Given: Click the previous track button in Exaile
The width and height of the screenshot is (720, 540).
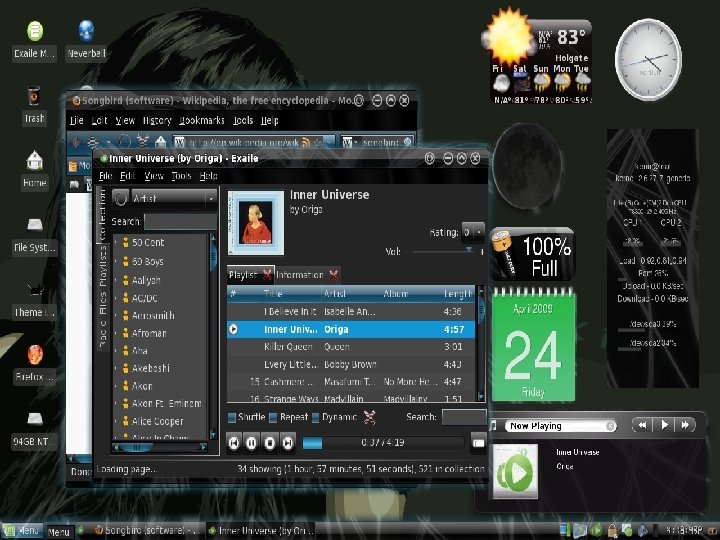Looking at the screenshot, I should tap(234, 443).
